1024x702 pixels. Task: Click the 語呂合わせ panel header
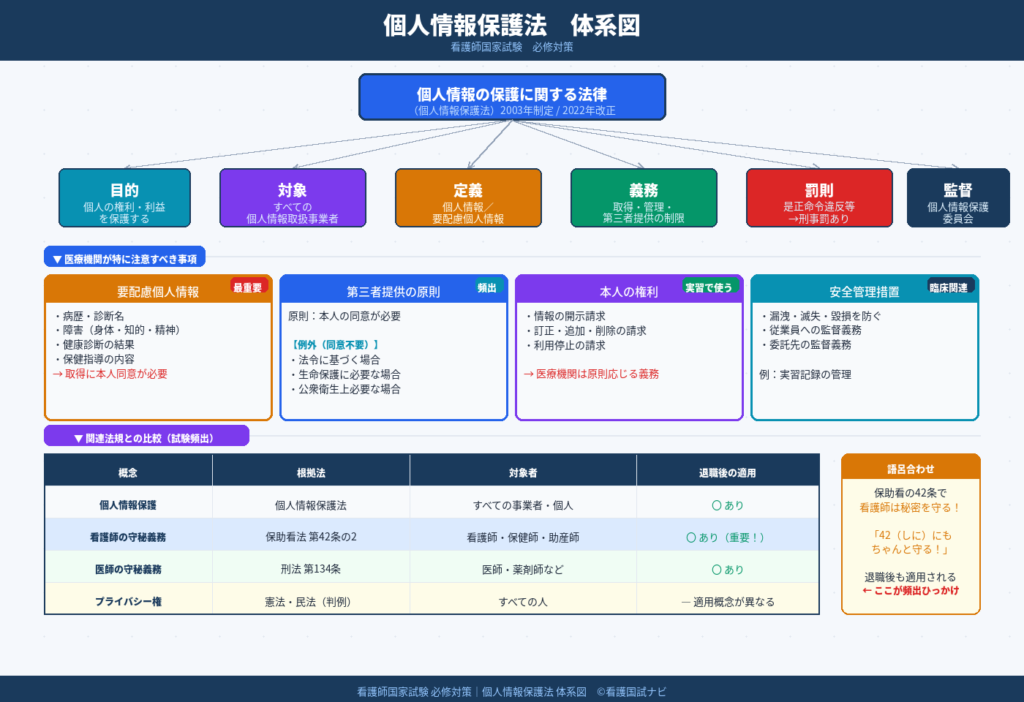click(910, 467)
